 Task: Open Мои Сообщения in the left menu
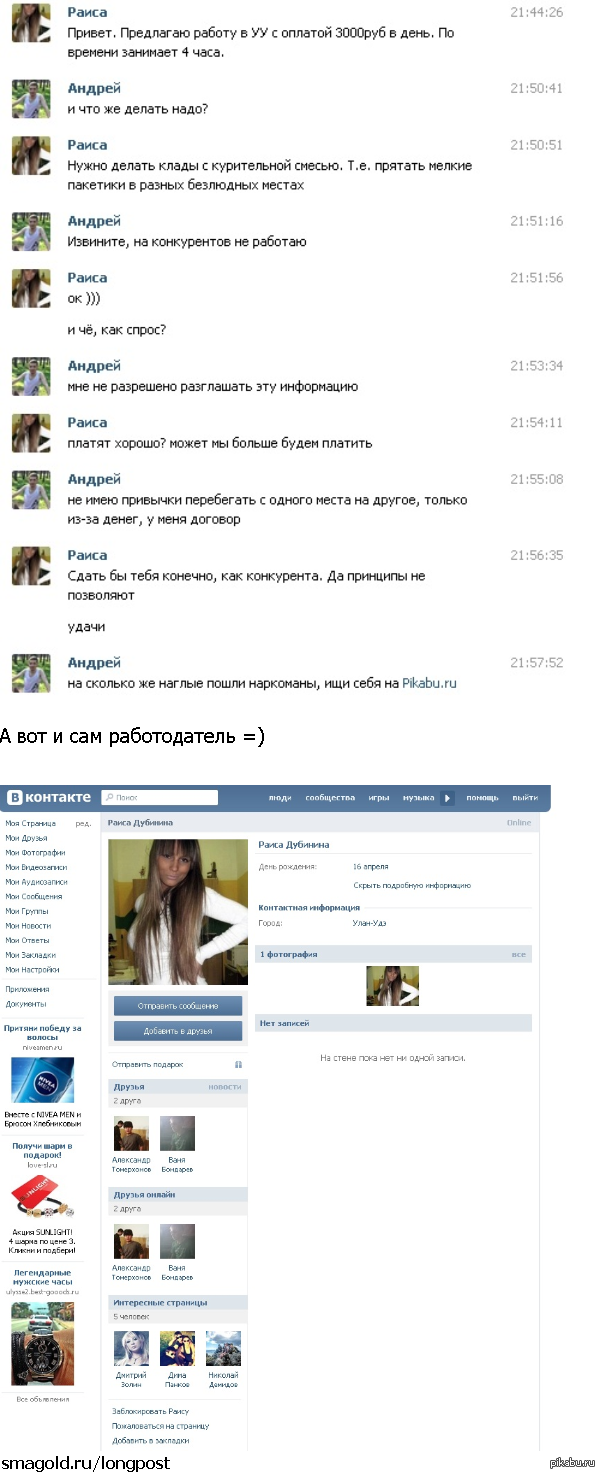coord(34,896)
